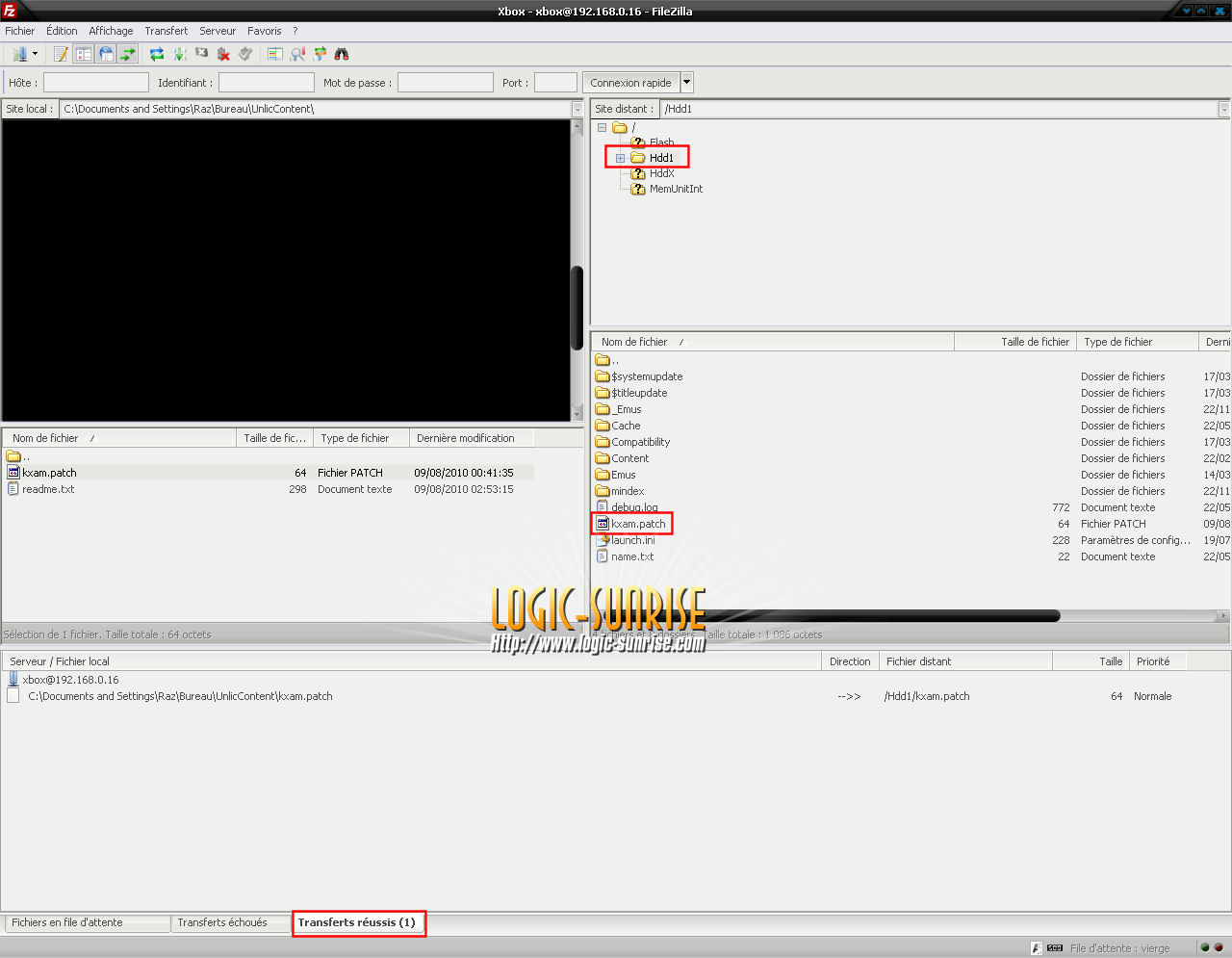Click the green activity LED in status bar
The width and height of the screenshot is (1232, 958).
coord(1205,947)
